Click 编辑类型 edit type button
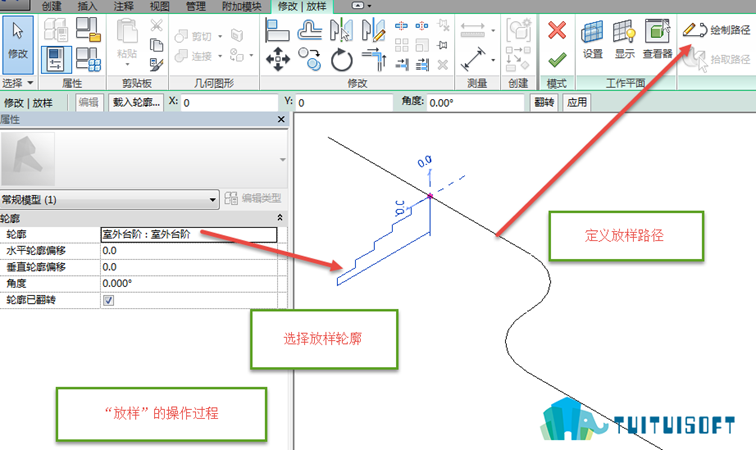Image resolution: width=756 pixels, height=450 pixels. pos(253,198)
